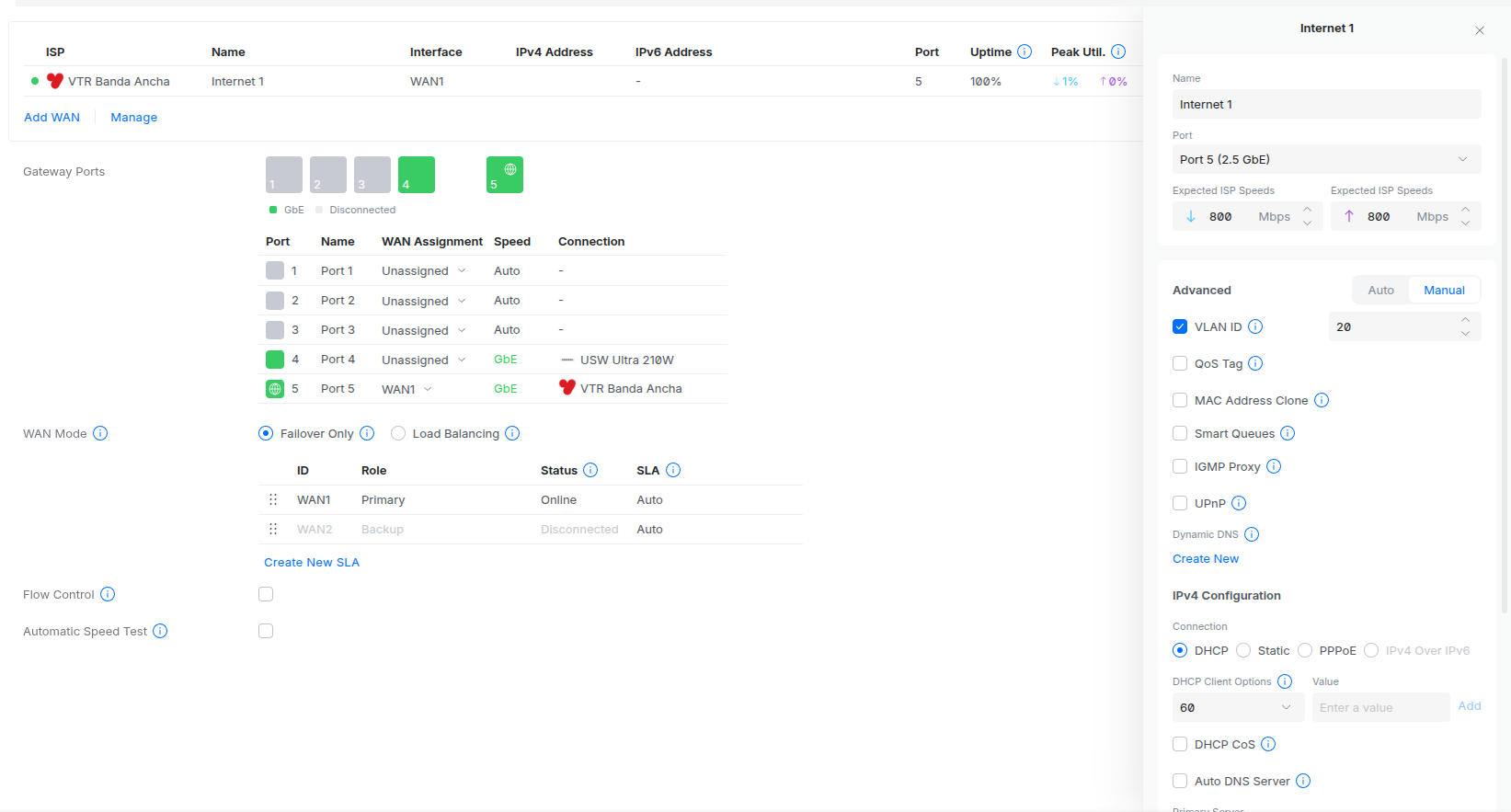
Task: Click the SLA column info icon
Action: (673, 470)
